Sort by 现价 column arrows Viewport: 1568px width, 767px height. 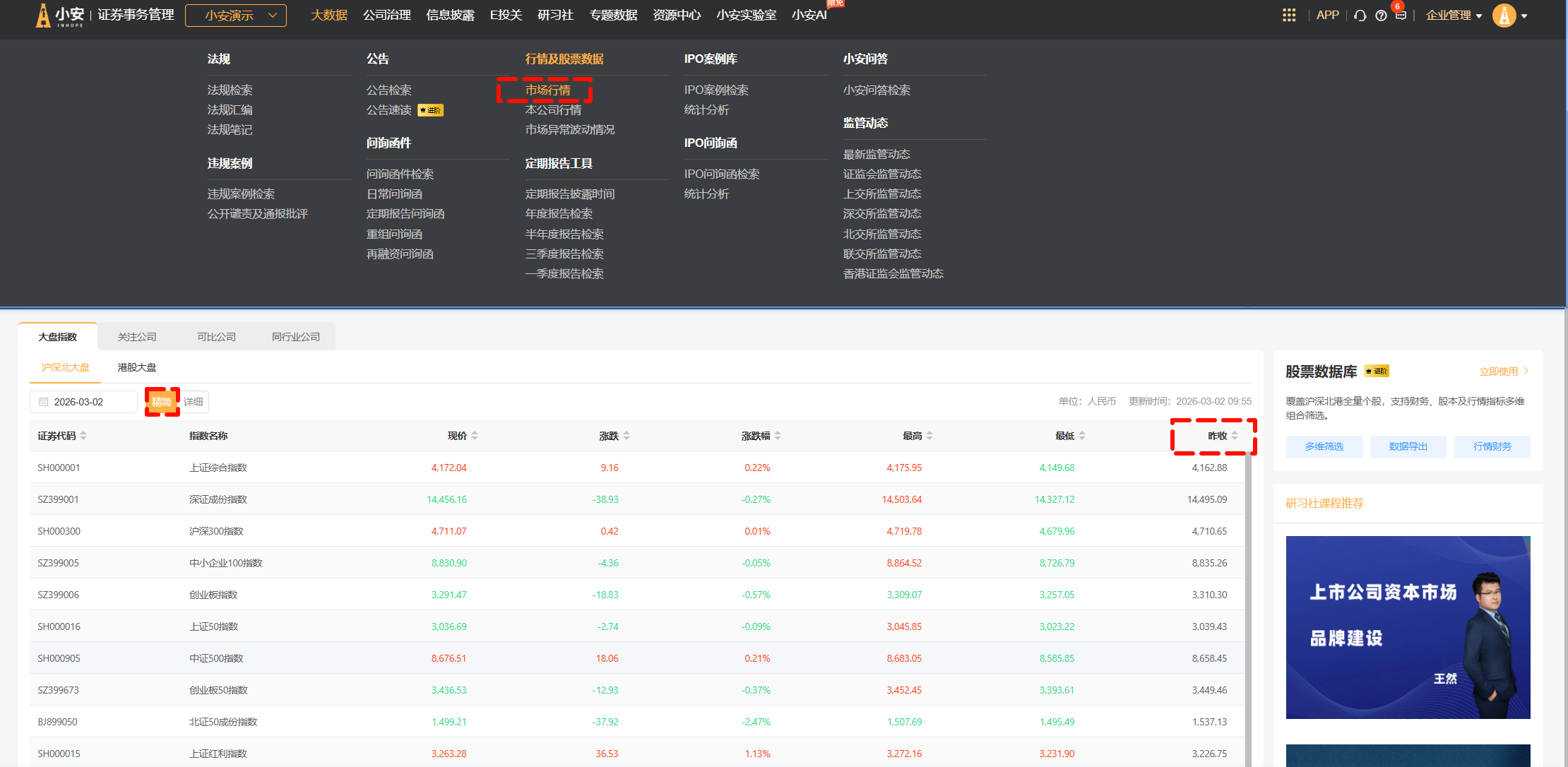pyautogui.click(x=475, y=436)
